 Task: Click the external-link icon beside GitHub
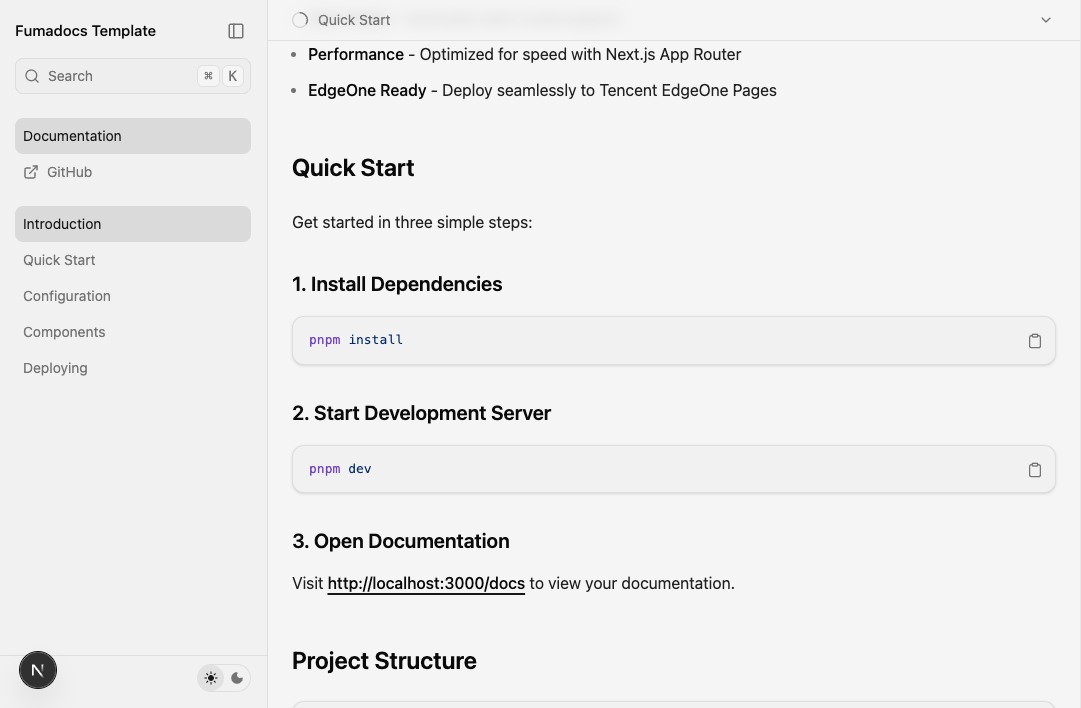(x=31, y=172)
